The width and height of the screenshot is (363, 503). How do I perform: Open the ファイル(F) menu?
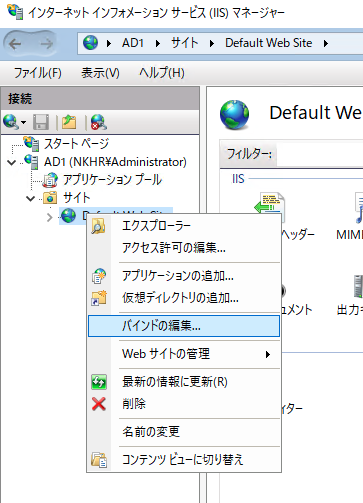point(38,73)
